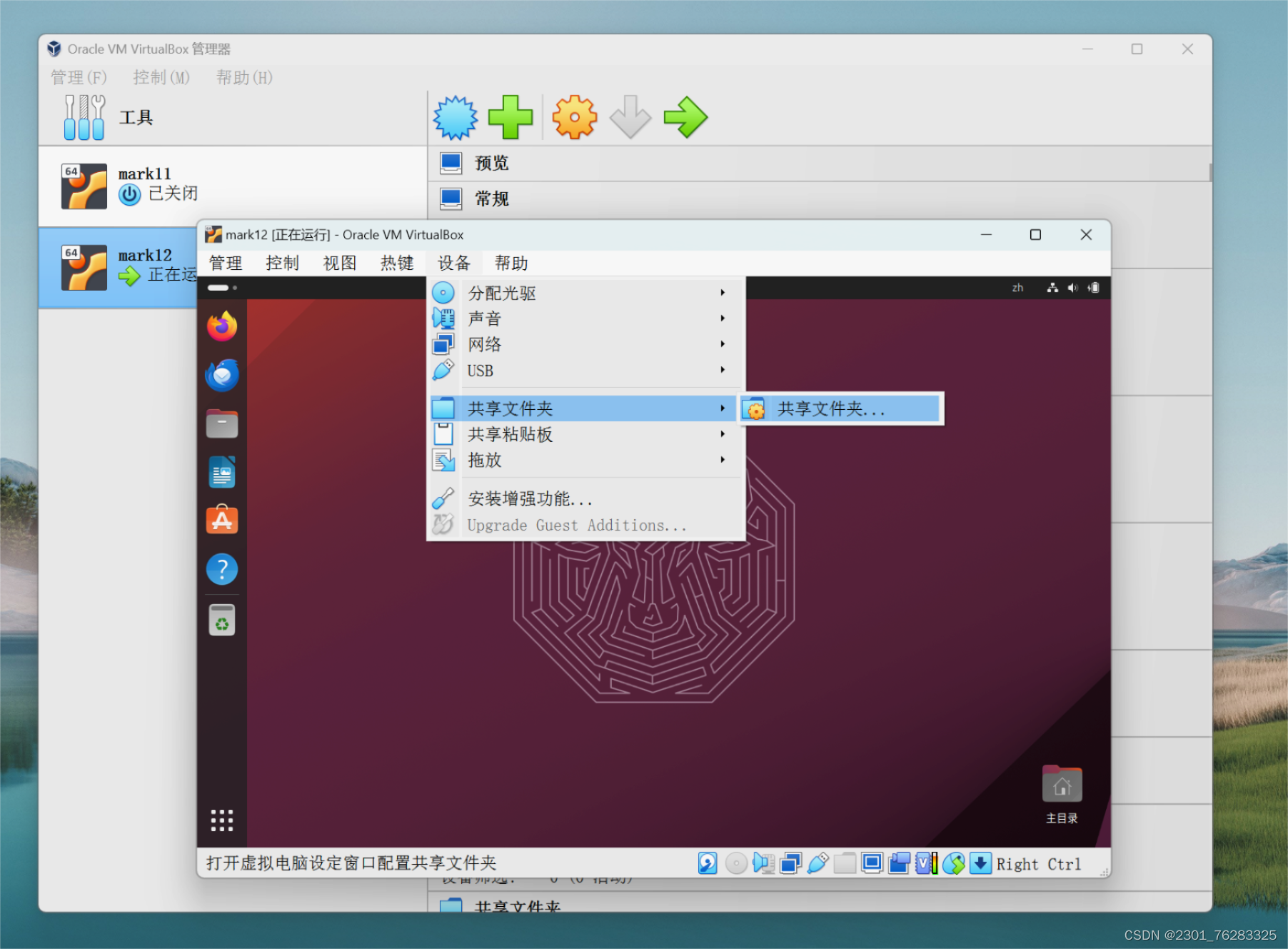The width and height of the screenshot is (1288, 949).
Task: Click the network icon in the Ubuntu top bar
Action: pyautogui.click(x=1052, y=288)
